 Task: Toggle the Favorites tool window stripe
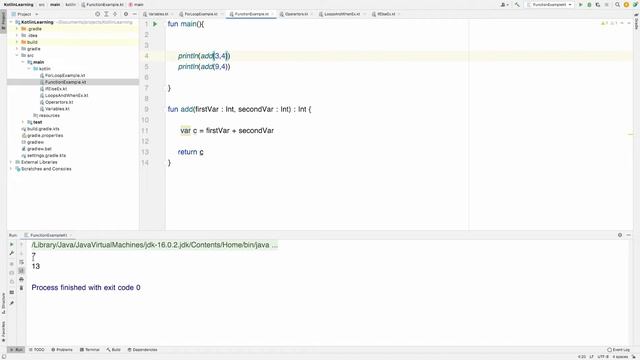point(3,331)
